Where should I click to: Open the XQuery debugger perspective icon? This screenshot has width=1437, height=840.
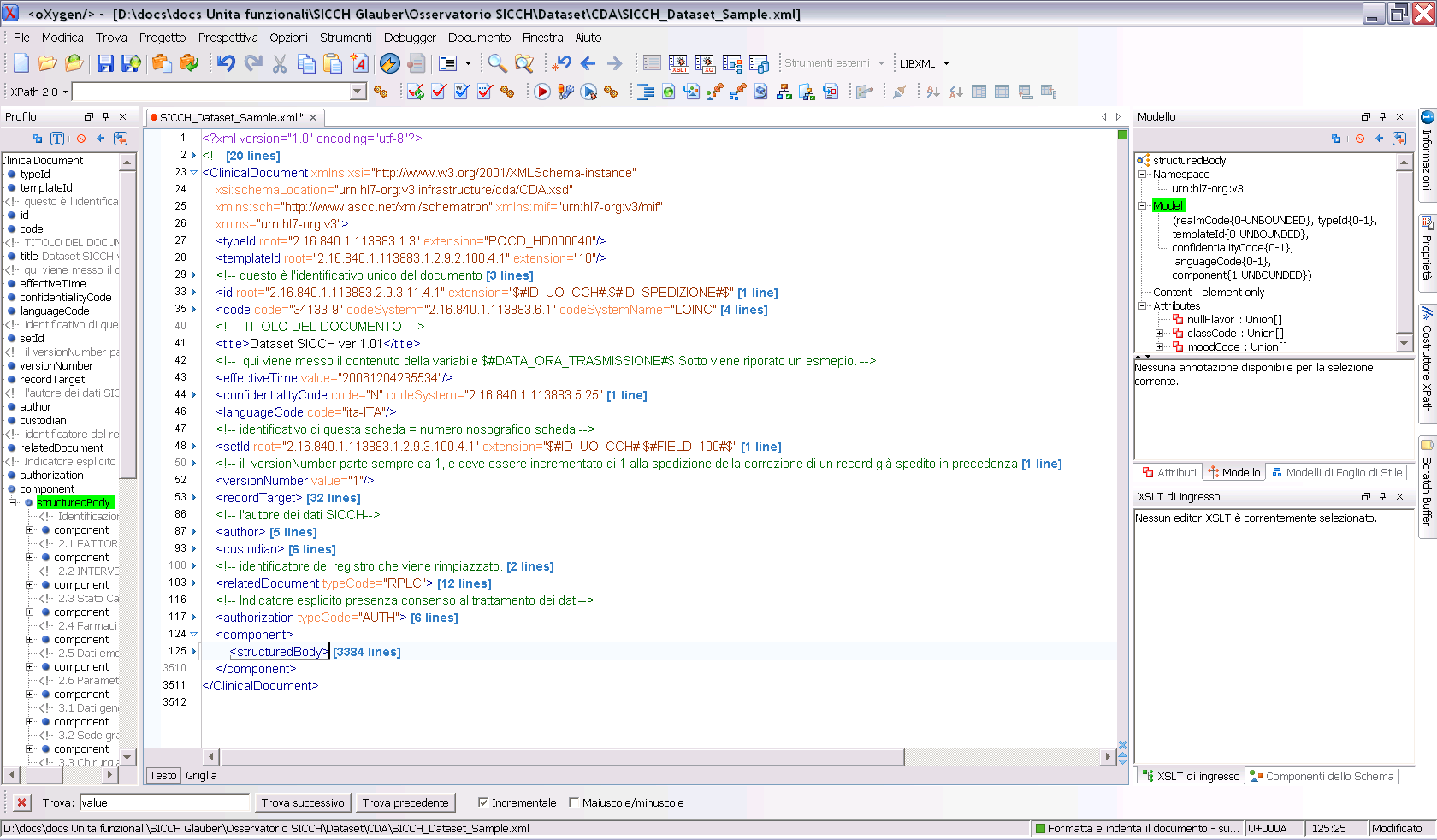tap(705, 63)
